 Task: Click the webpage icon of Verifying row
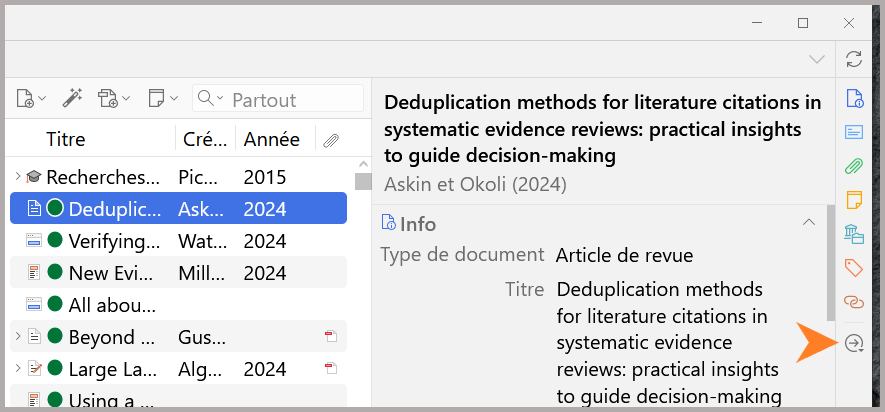(x=34, y=241)
